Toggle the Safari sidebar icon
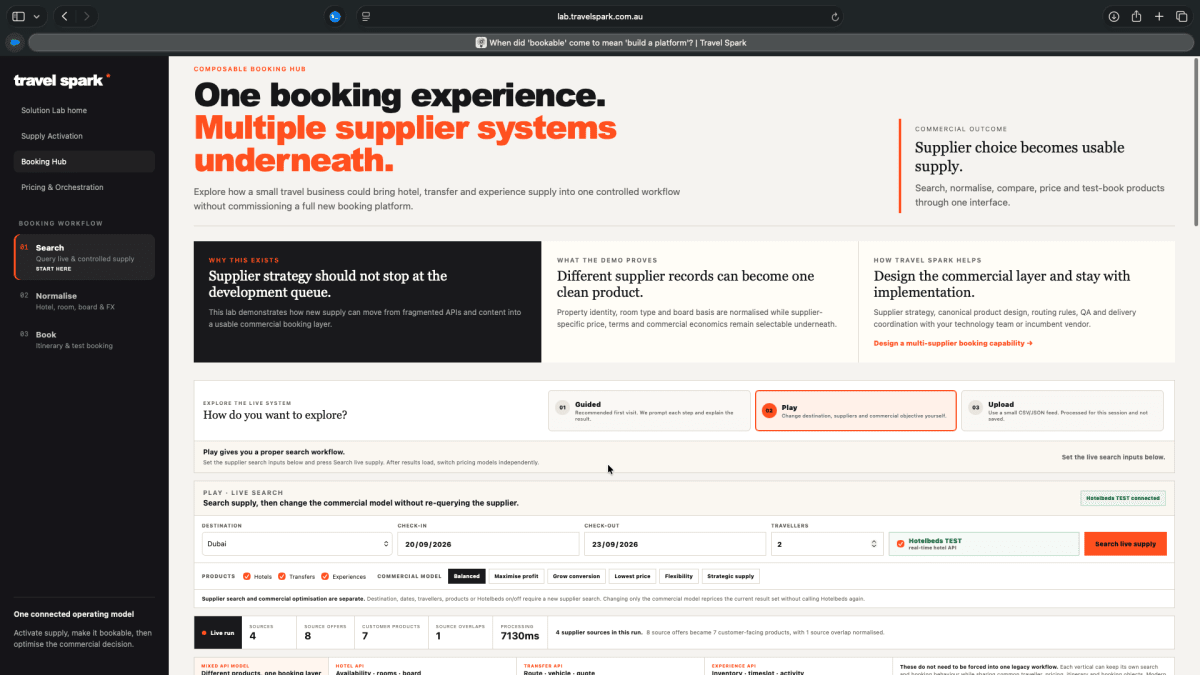Screen dimensions: 1200x675 point(18,16)
